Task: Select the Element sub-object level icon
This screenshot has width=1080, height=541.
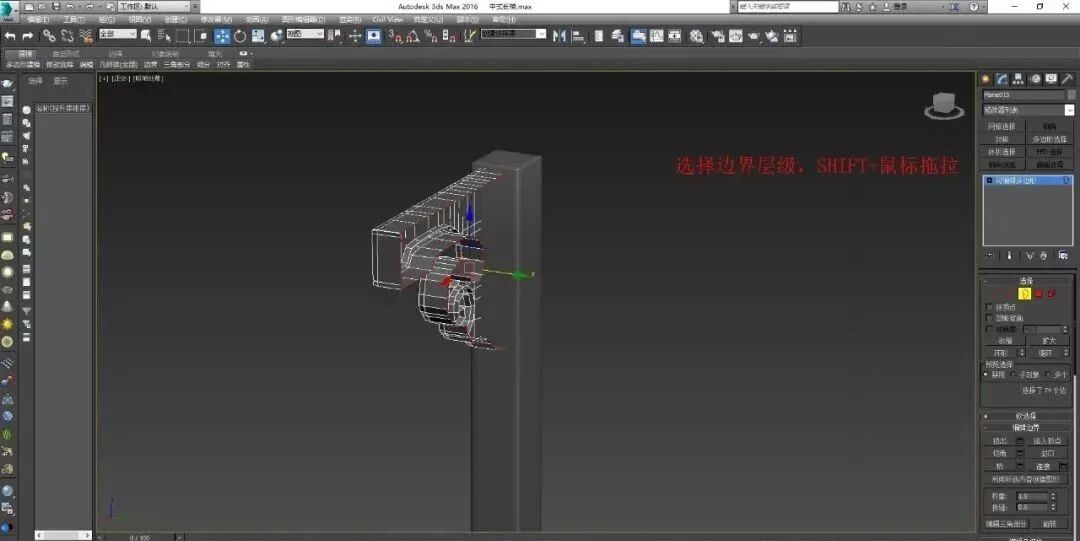Action: (x=1052, y=294)
